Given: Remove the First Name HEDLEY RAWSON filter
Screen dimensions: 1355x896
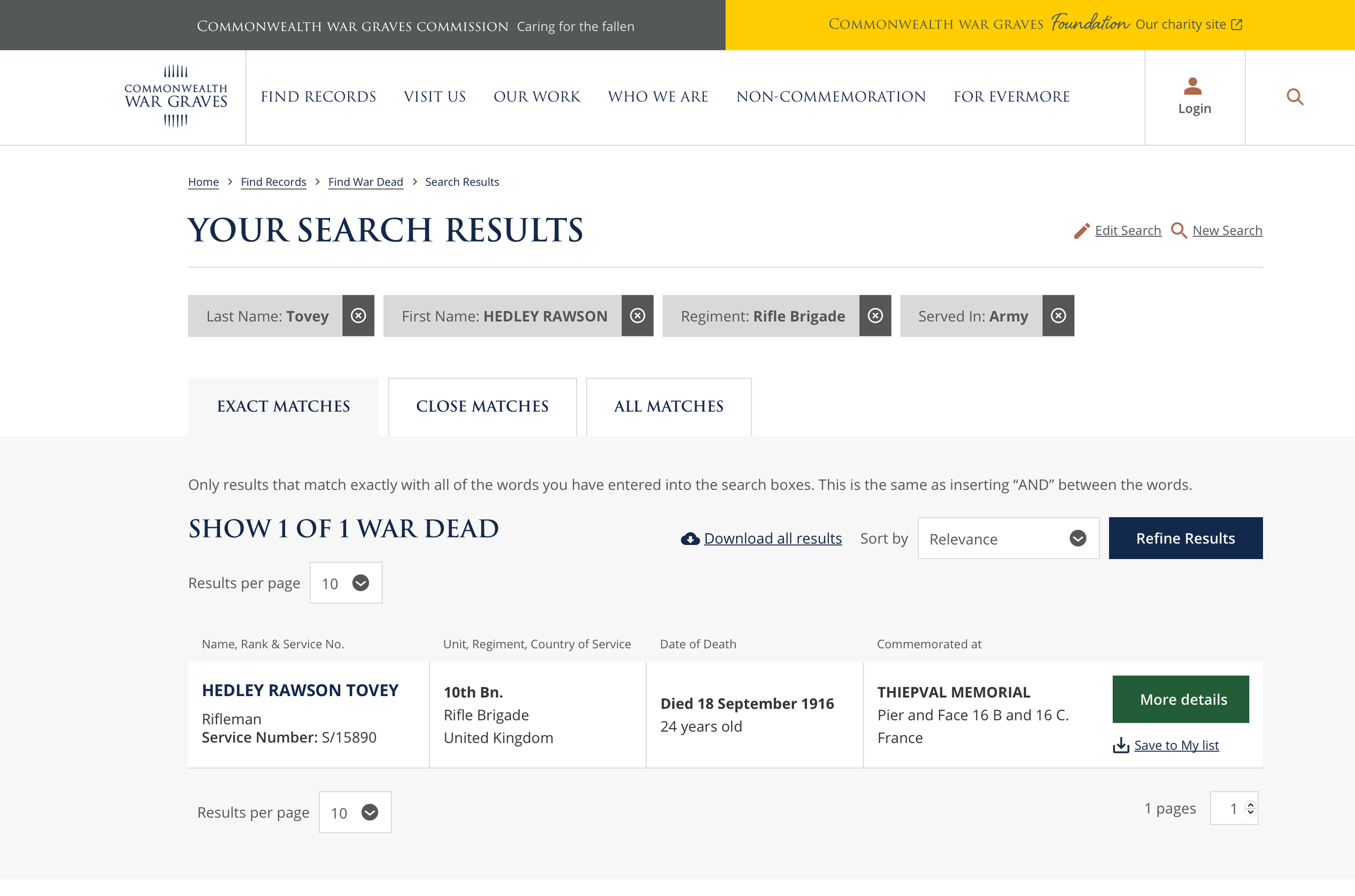Looking at the screenshot, I should 637,316.
